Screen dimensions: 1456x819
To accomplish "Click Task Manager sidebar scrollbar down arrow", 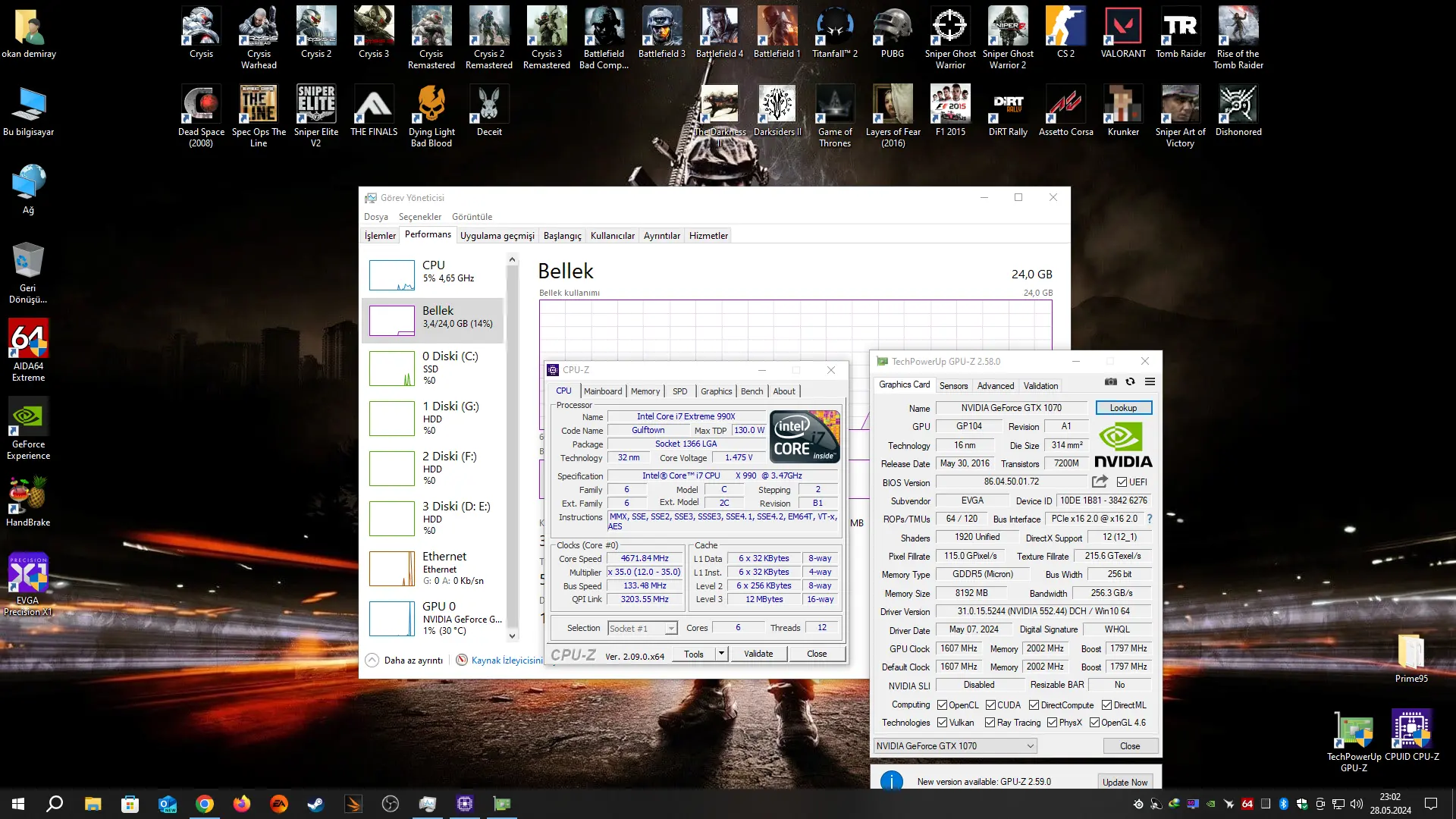I will [x=512, y=636].
